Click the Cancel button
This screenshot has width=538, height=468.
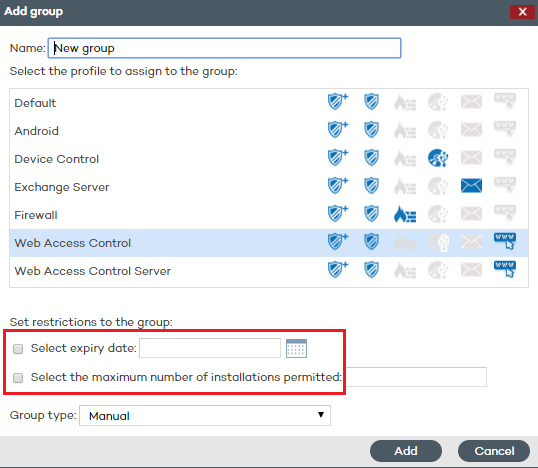pyautogui.click(x=494, y=451)
